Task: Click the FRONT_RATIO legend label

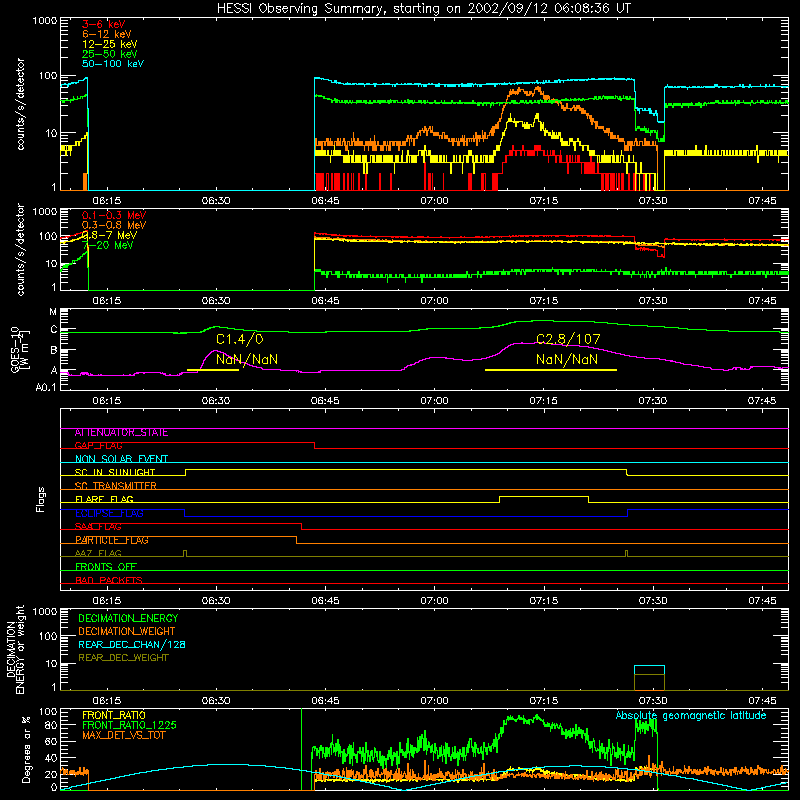Action: click(x=114, y=715)
